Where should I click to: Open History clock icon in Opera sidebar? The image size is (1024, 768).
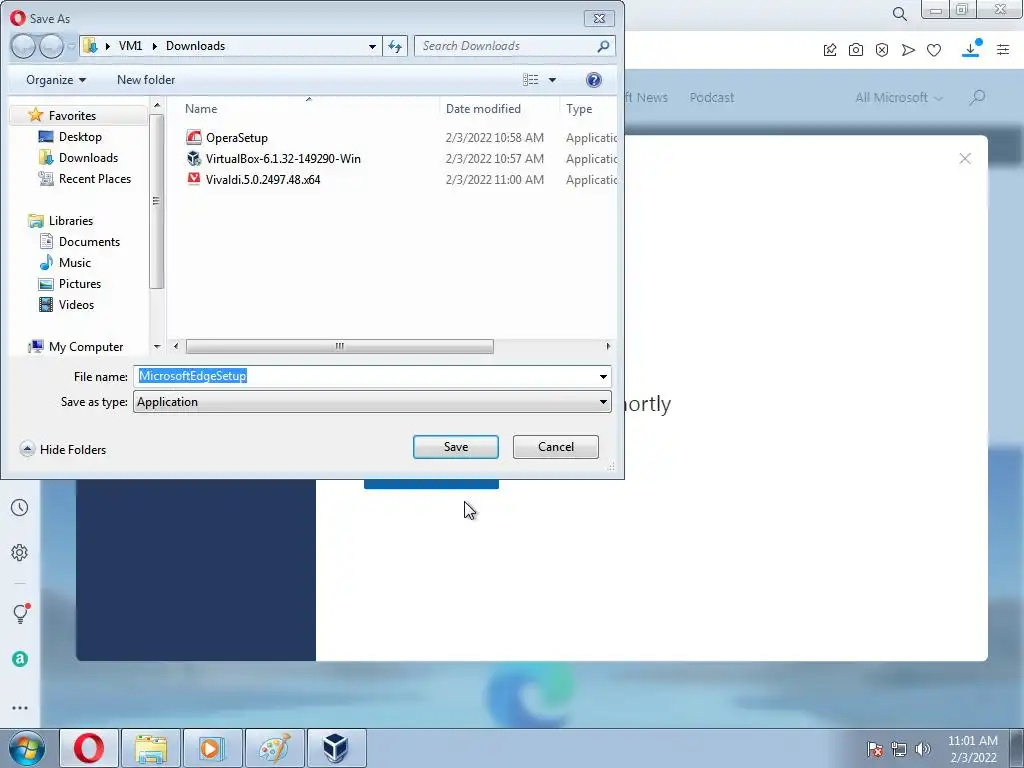point(20,507)
